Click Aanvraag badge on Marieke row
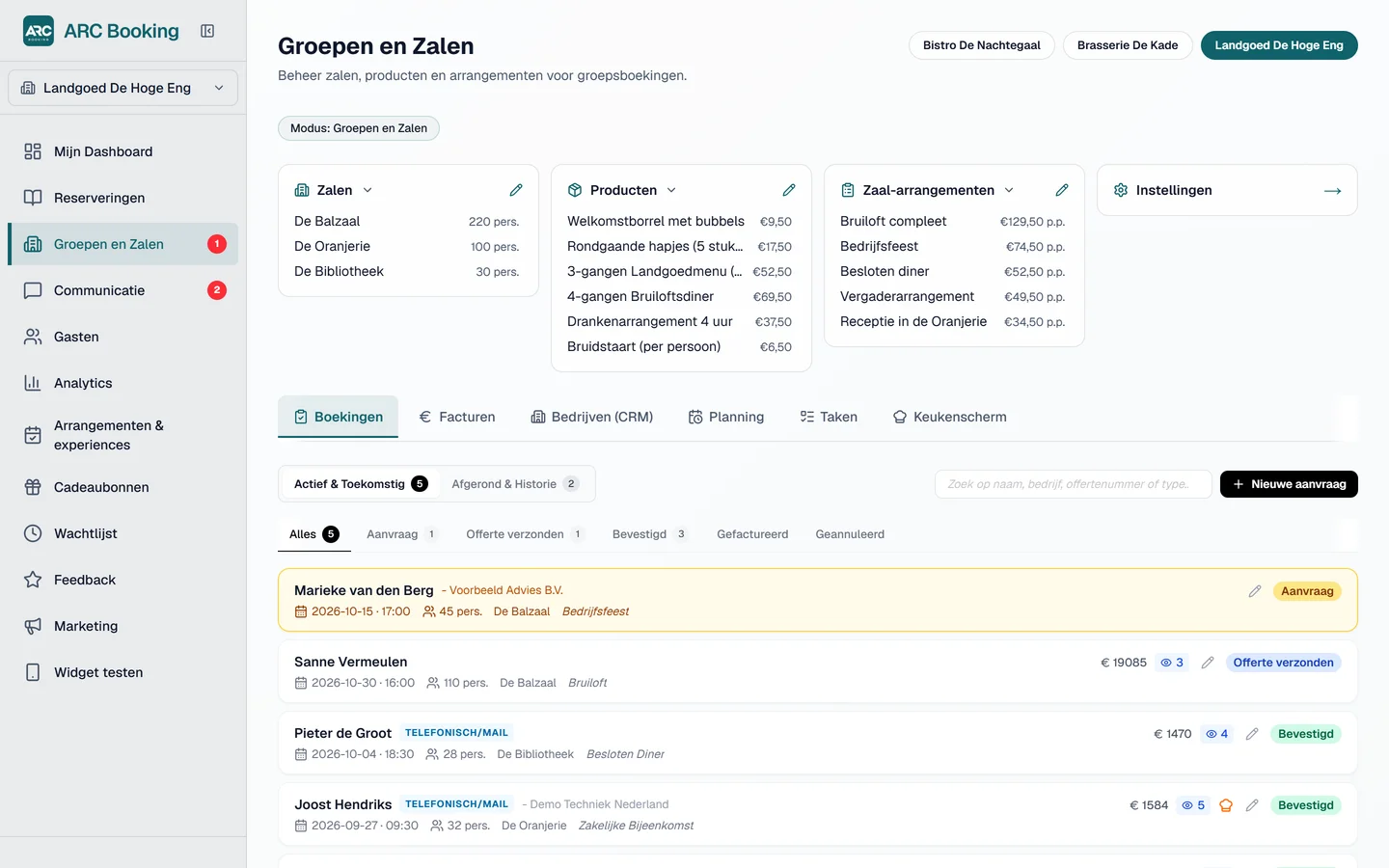 pos(1307,591)
